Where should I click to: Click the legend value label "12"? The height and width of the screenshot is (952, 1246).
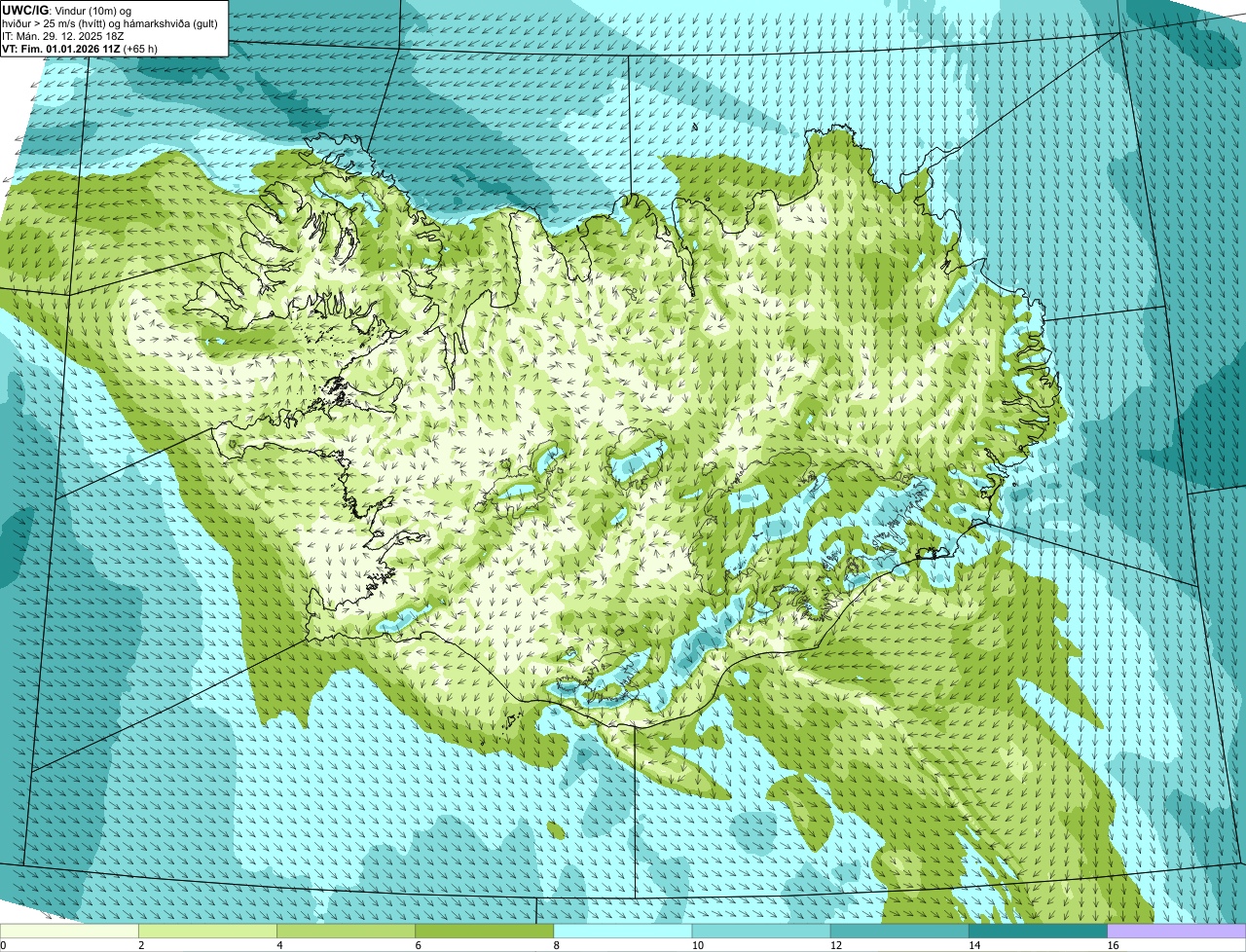click(836, 945)
